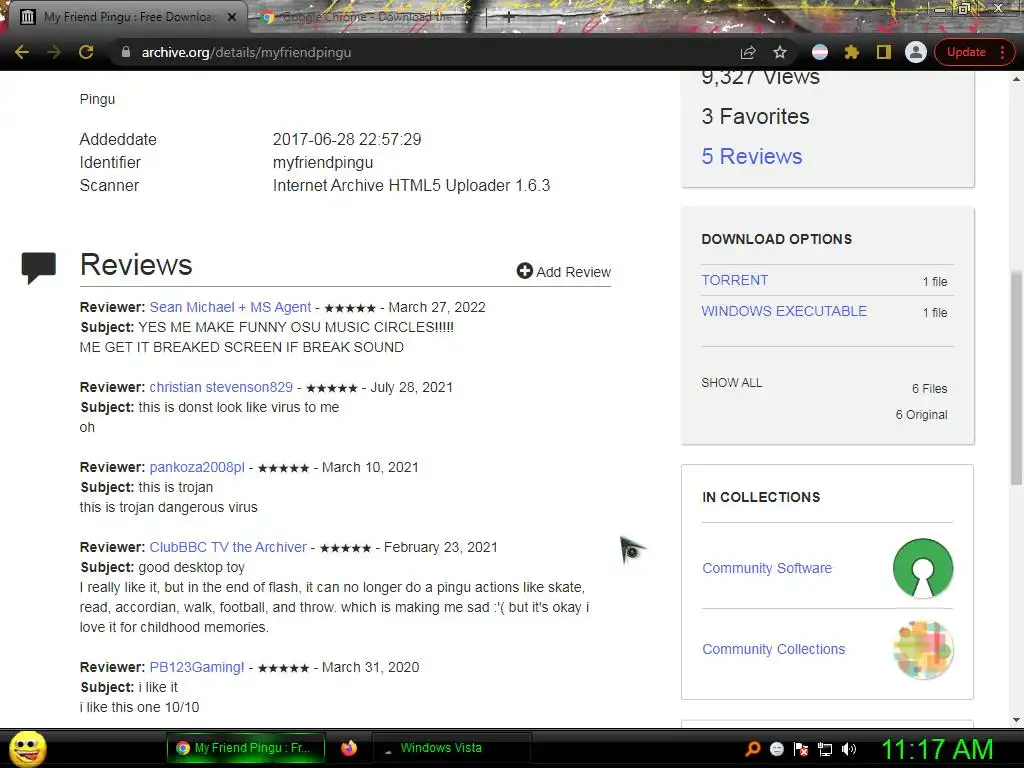This screenshot has height=768, width=1024.
Task: Share this page via the share icon
Action: [x=748, y=52]
